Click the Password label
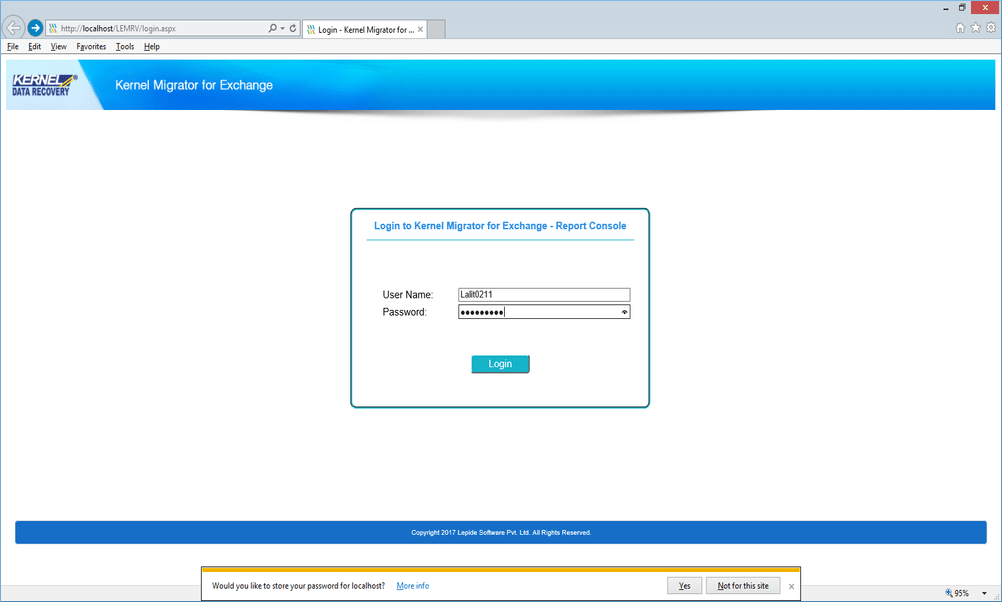1002x602 pixels. 405,312
